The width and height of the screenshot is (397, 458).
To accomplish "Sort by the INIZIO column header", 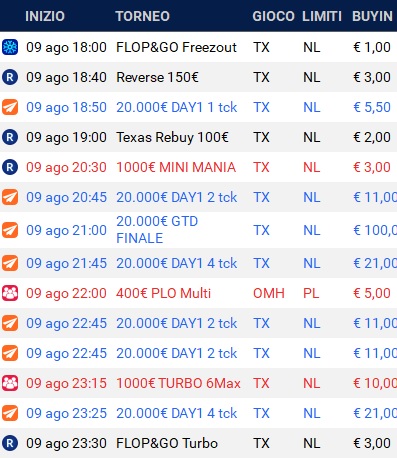I will [x=45, y=16].
